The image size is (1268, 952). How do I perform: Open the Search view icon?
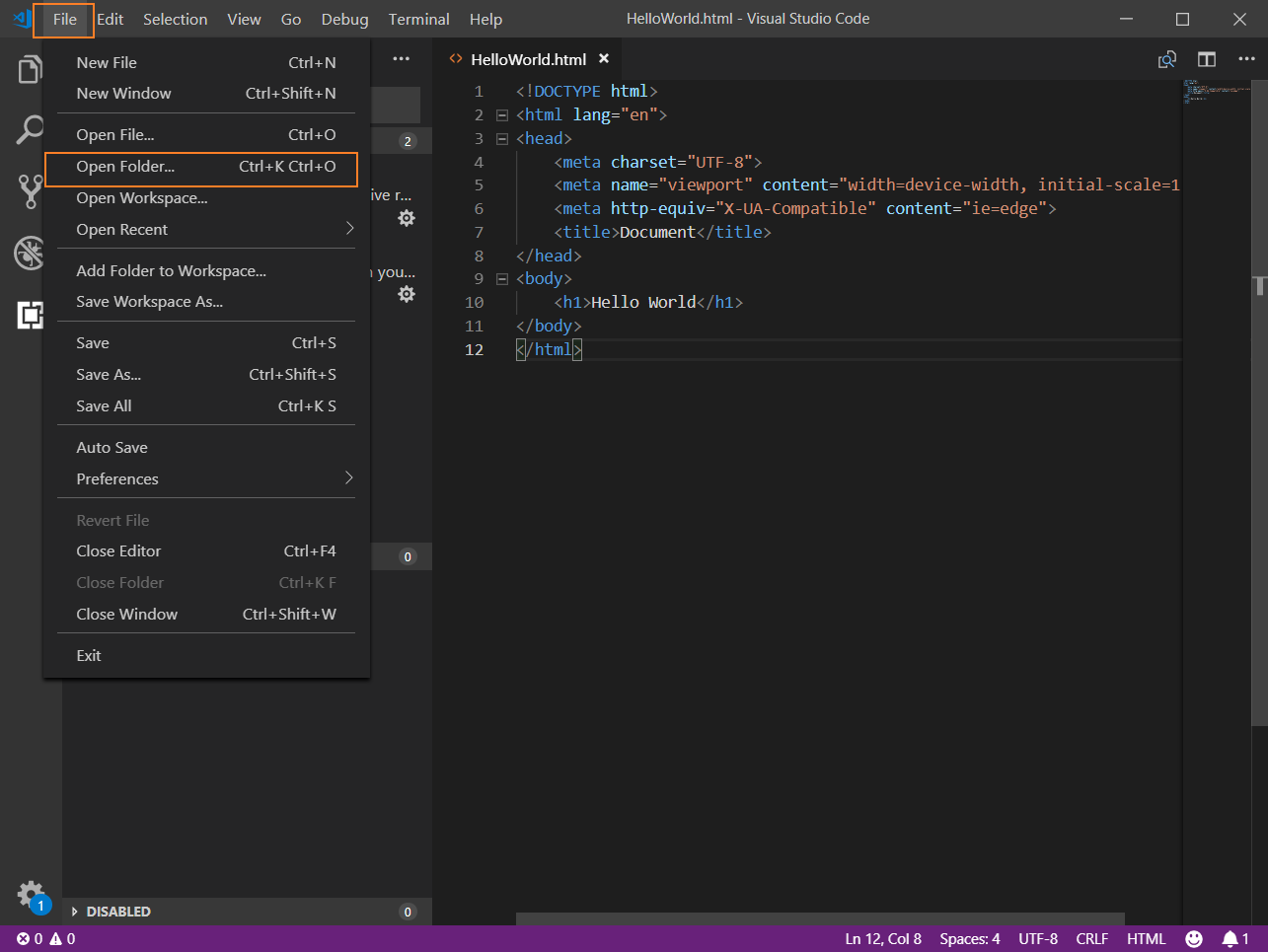point(30,129)
